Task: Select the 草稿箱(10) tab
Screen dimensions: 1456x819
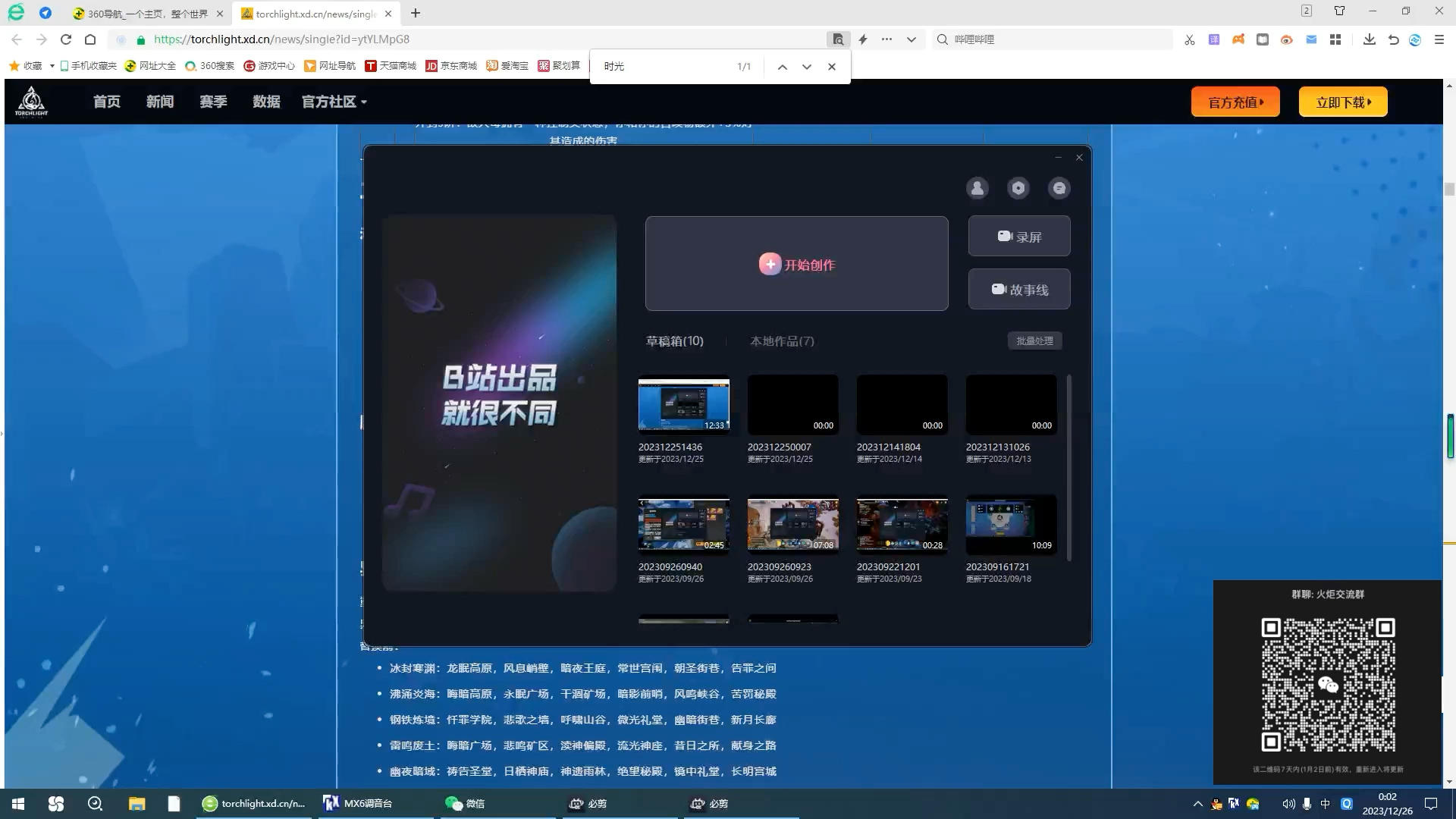Action: click(x=674, y=341)
